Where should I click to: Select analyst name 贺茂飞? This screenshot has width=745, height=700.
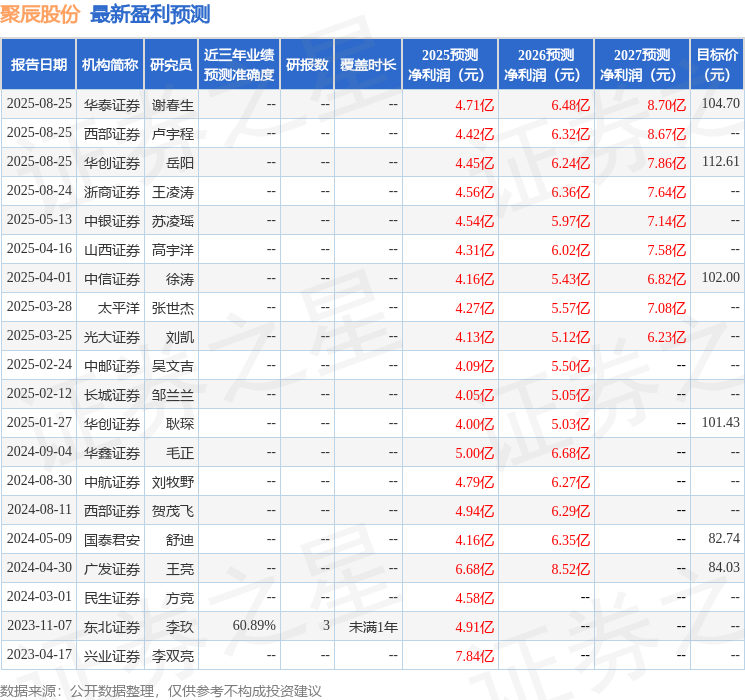pyautogui.click(x=173, y=511)
